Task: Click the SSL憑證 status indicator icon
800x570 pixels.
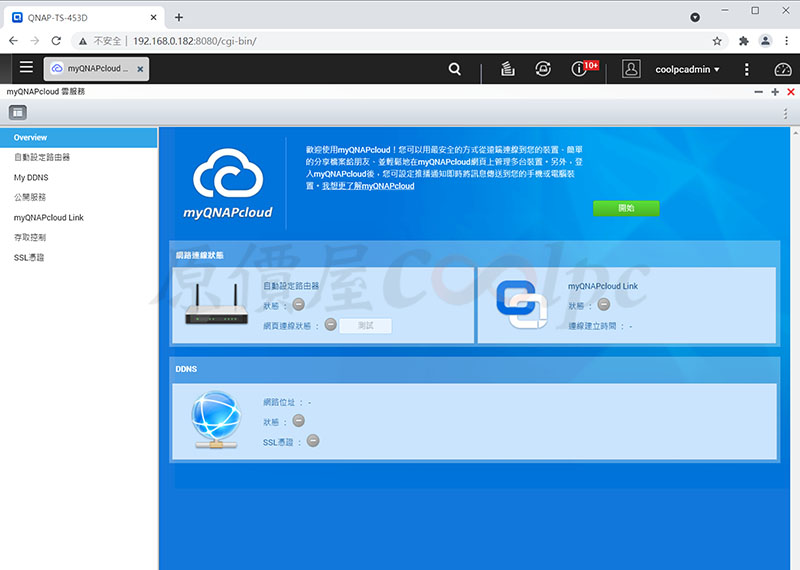Action: click(x=313, y=441)
